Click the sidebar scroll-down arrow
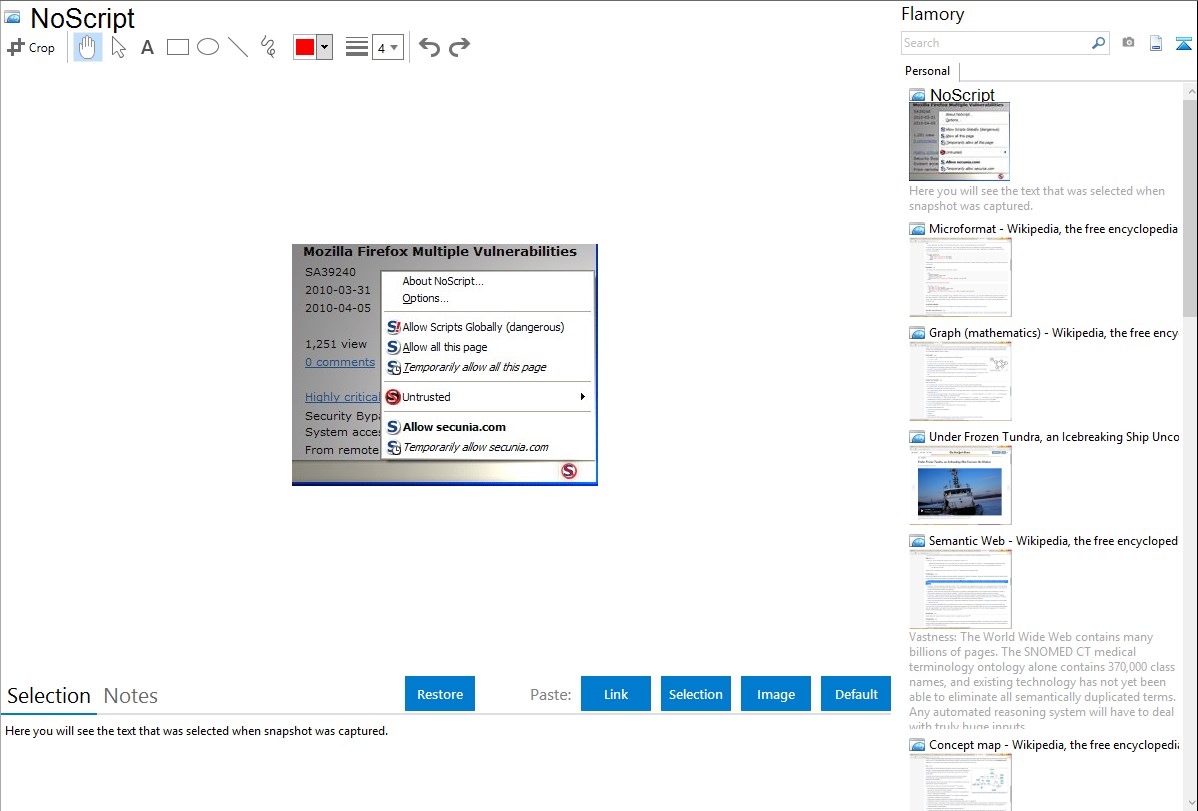1198x811 pixels. [1191, 803]
